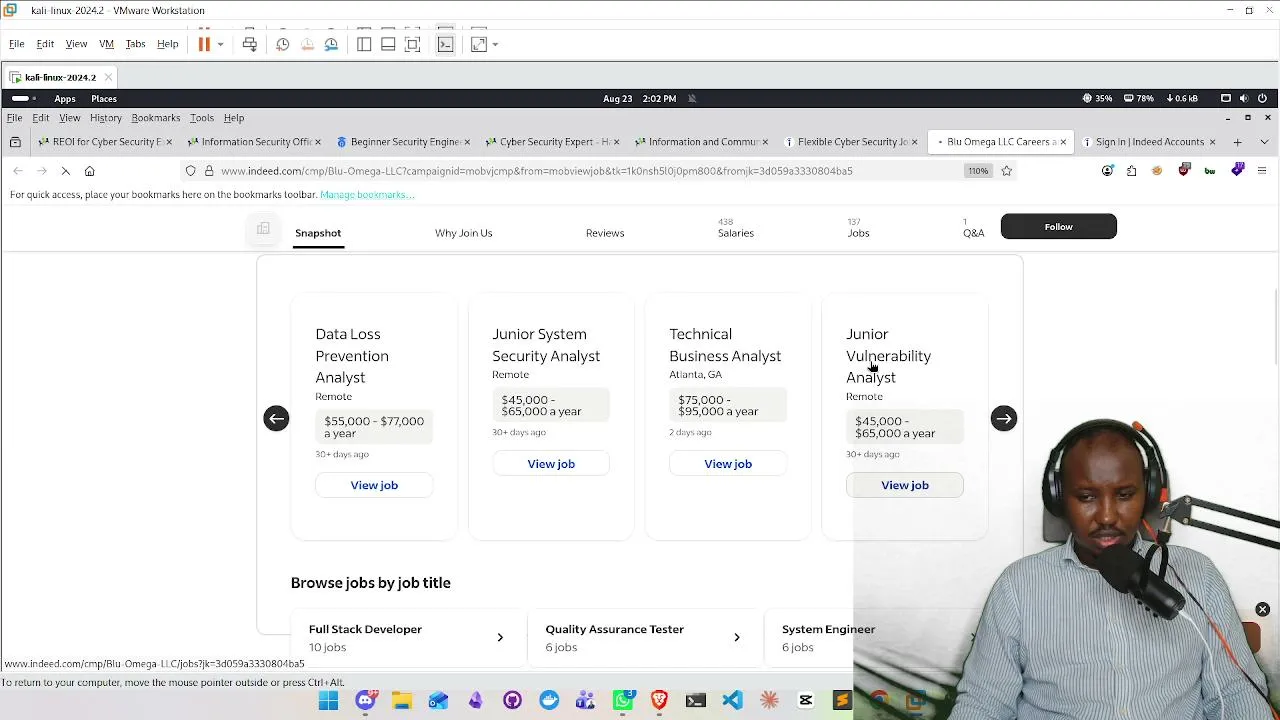1280x720 pixels.
Task: Open a new Firefox tab
Action: click(x=1237, y=142)
